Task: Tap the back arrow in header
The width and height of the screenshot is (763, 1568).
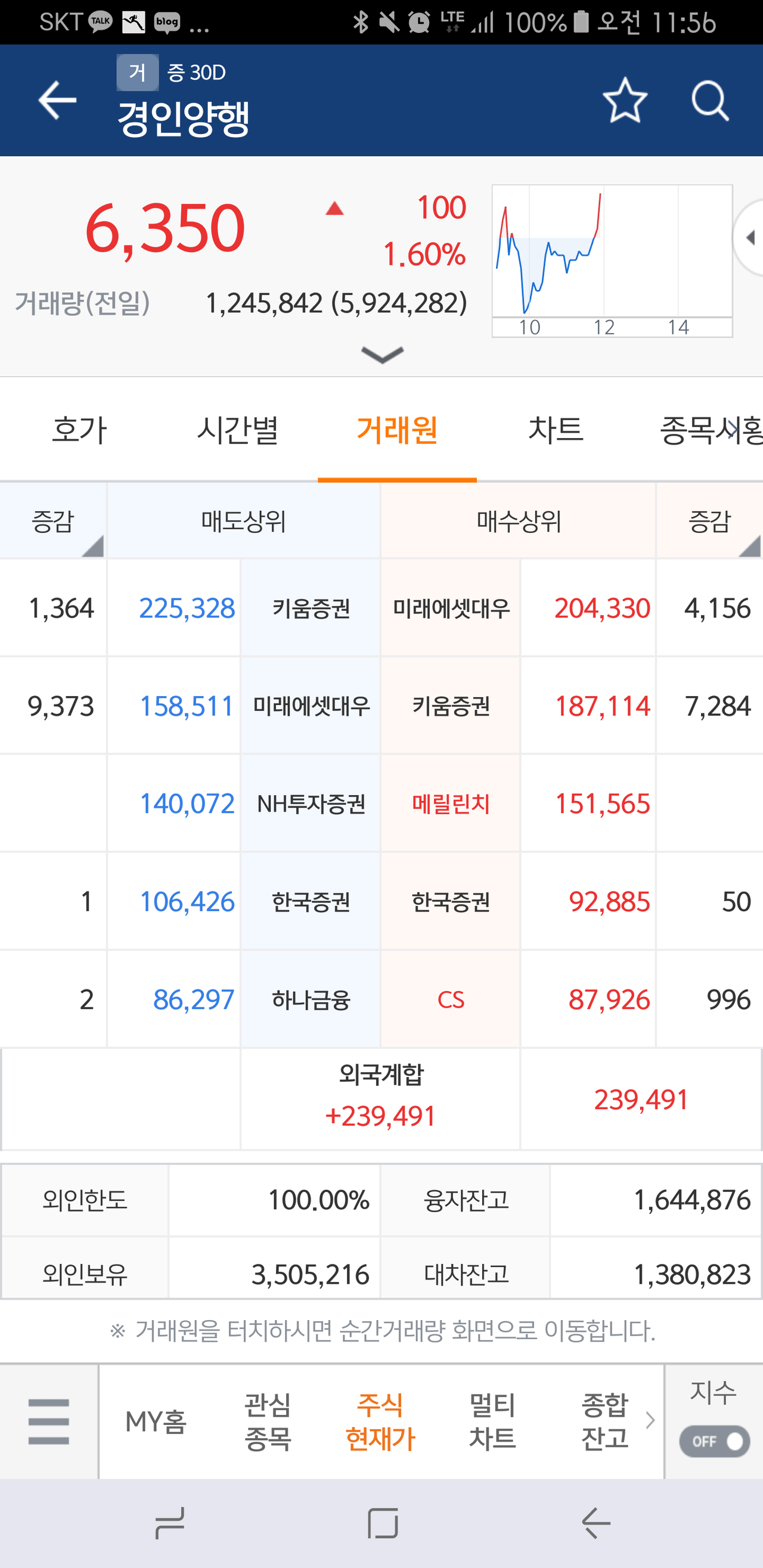Action: (57, 100)
